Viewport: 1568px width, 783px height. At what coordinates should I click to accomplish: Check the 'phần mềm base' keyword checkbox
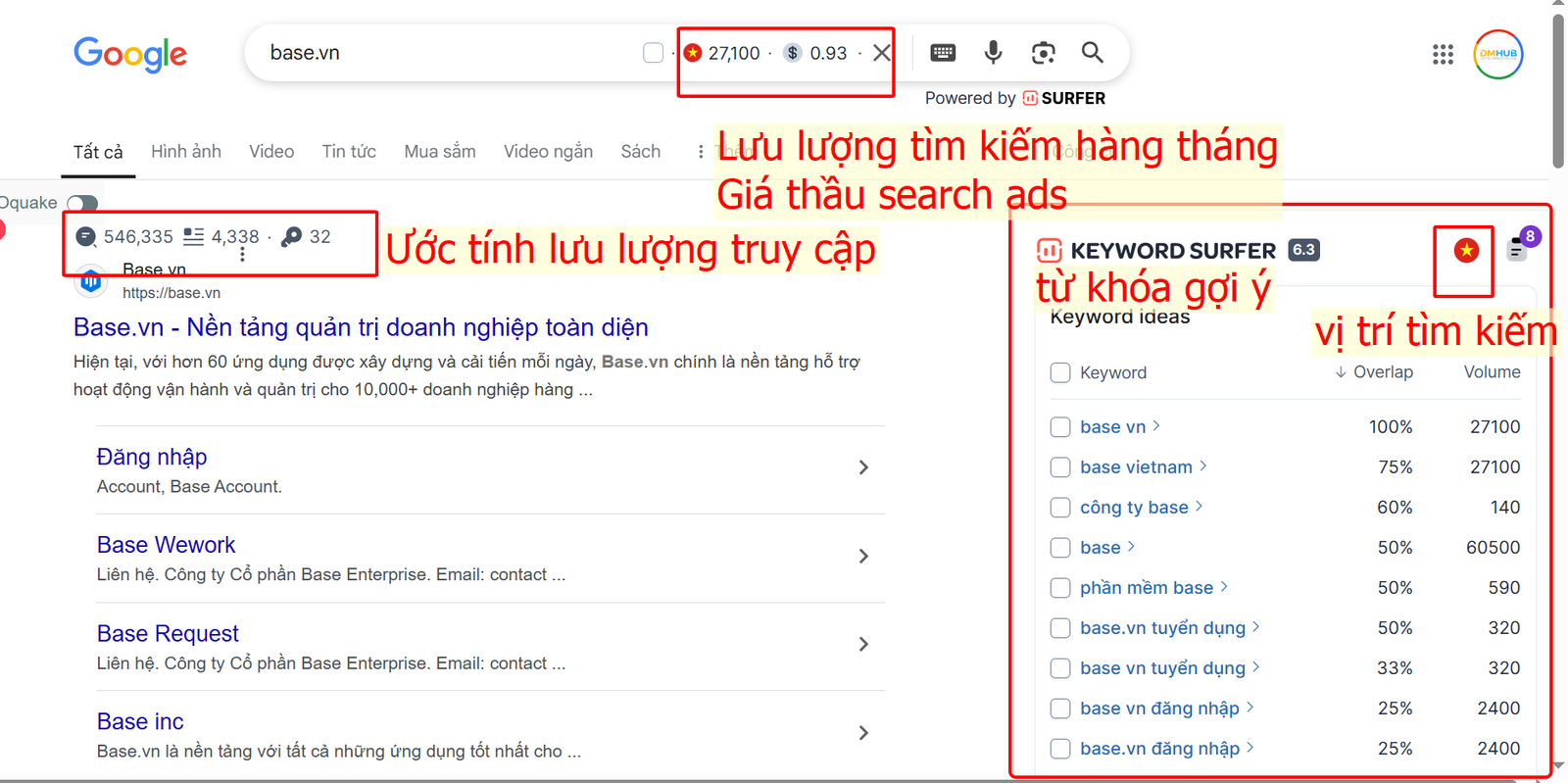[1060, 588]
